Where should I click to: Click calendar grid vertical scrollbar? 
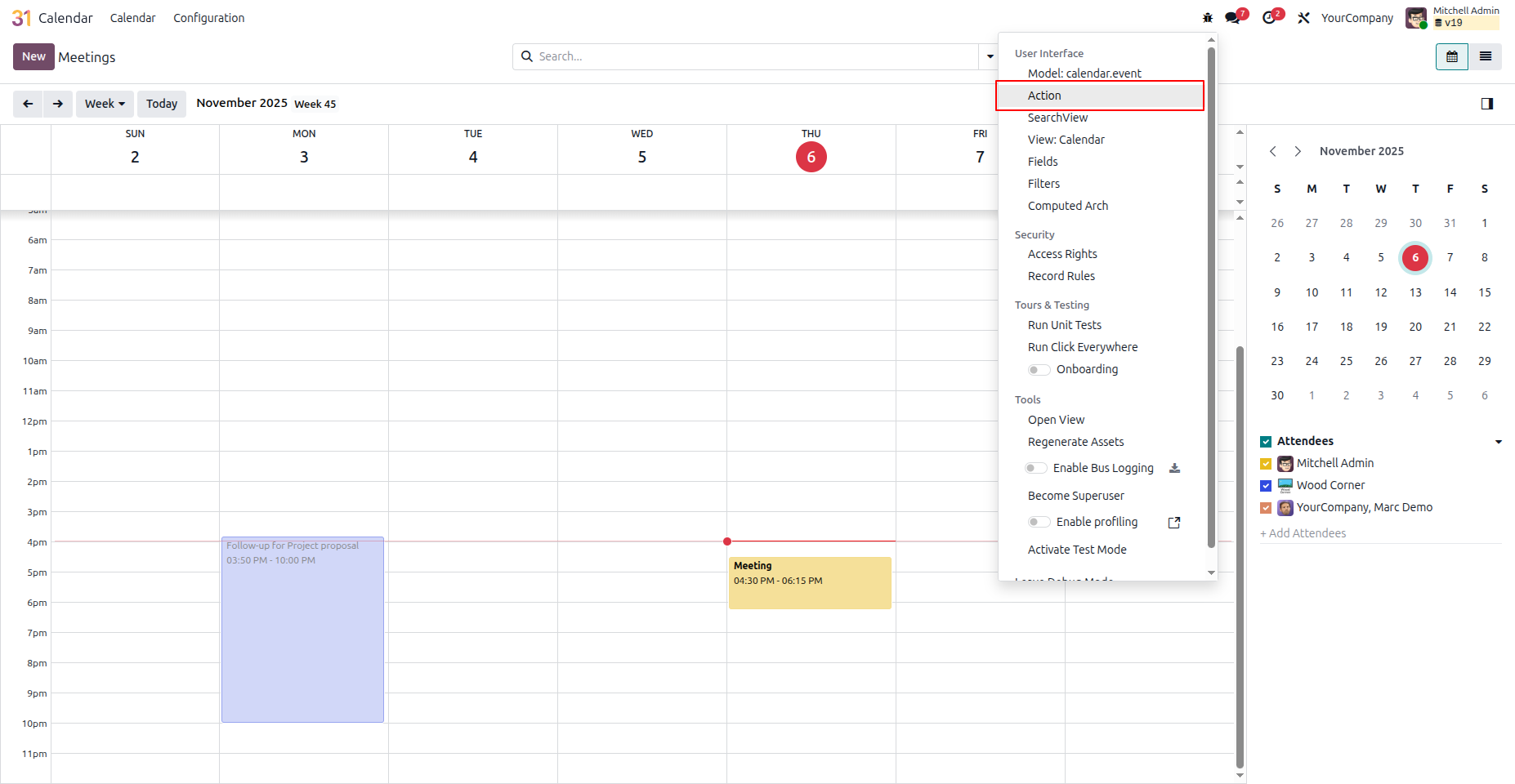[1240, 558]
